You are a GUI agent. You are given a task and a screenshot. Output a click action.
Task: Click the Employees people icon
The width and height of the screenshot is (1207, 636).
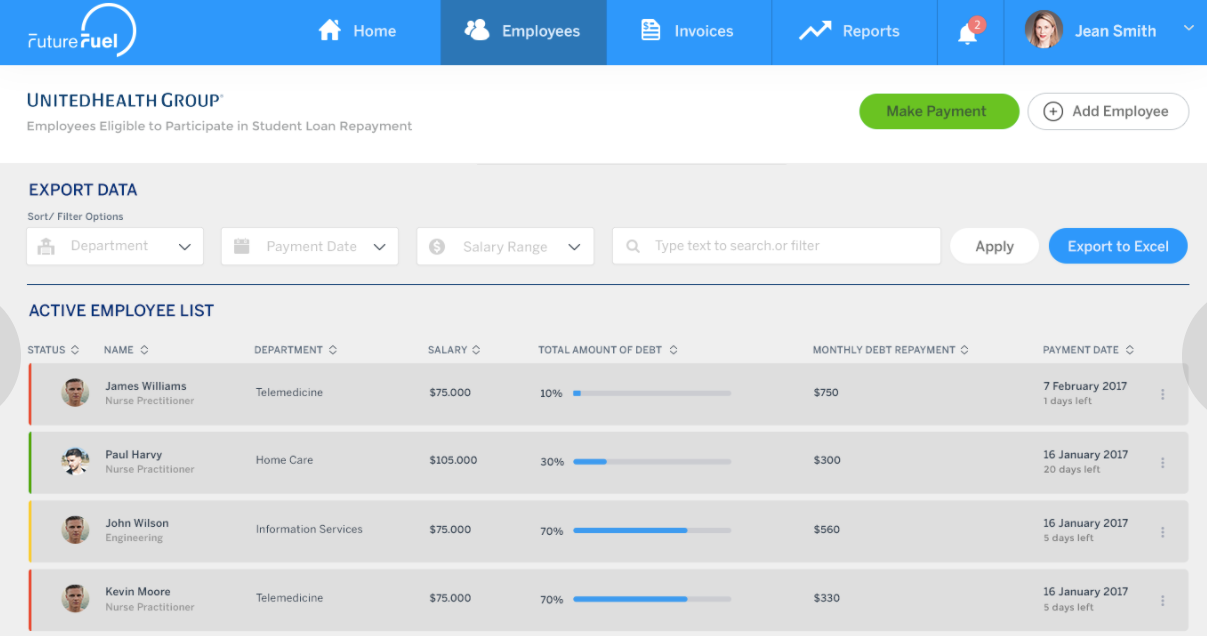pyautogui.click(x=477, y=31)
